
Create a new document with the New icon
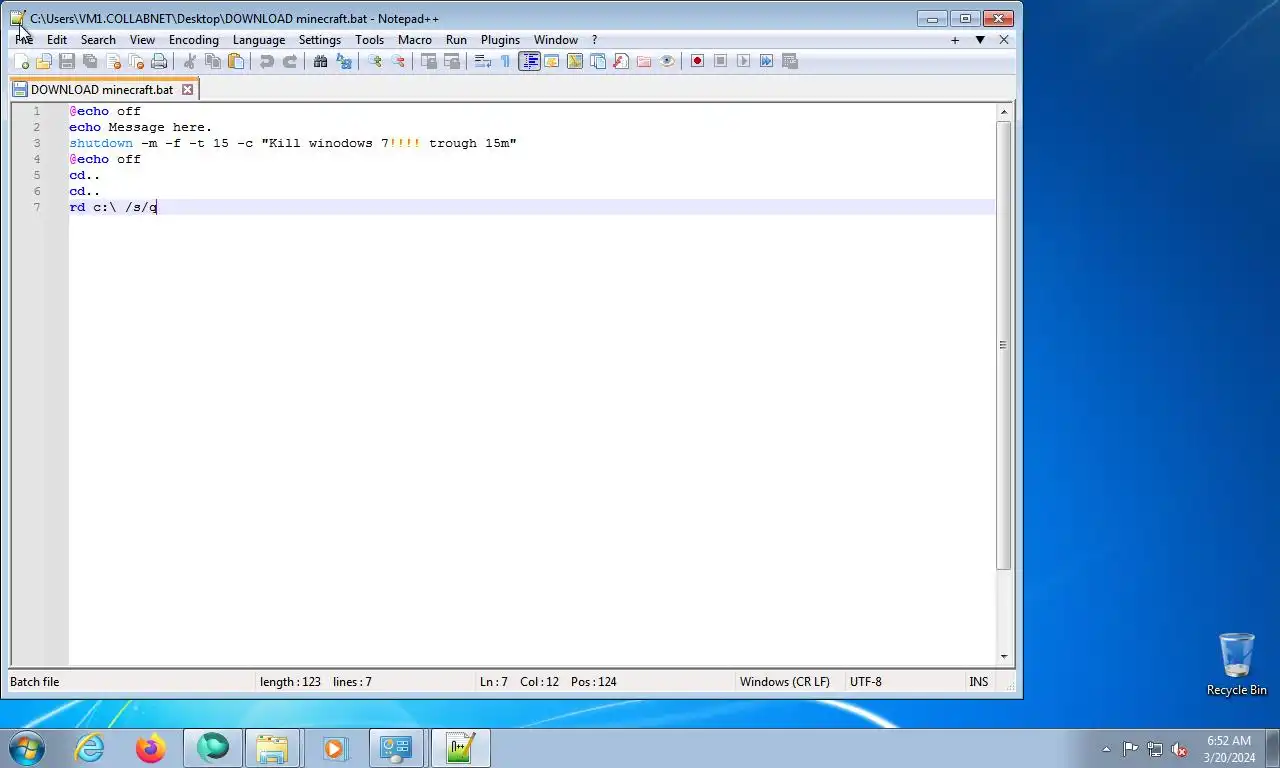(21, 61)
